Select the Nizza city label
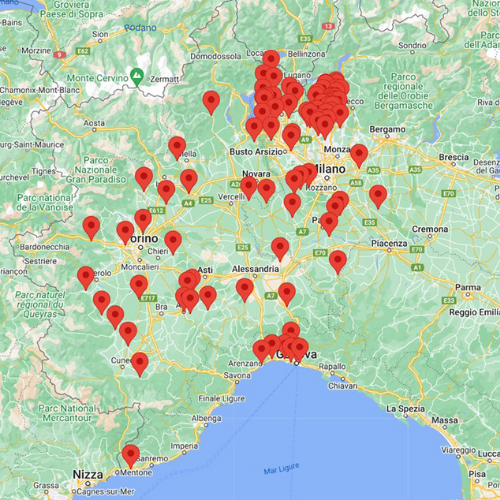Screen dimensions: 500x500 88,474
